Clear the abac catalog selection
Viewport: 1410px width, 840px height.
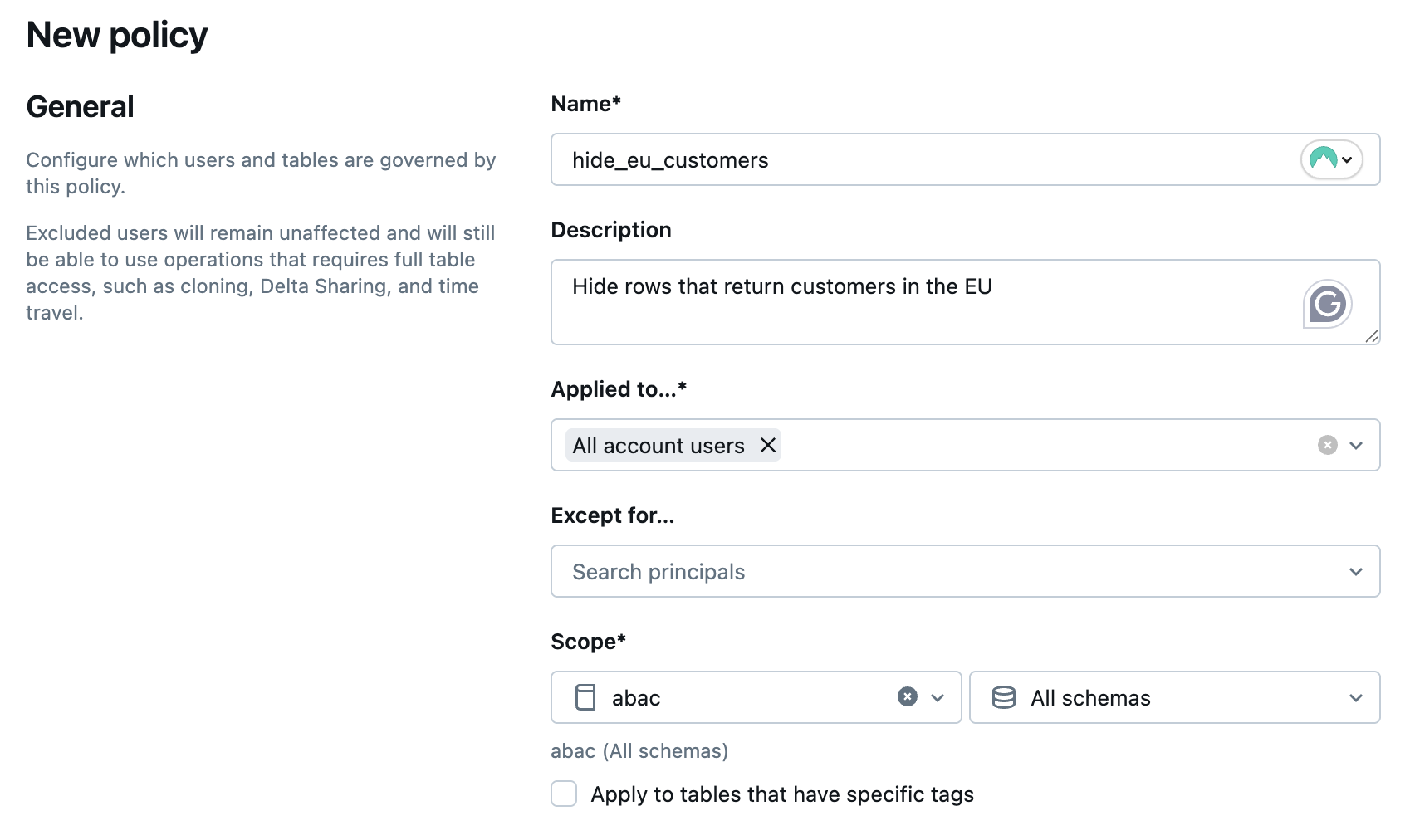908,697
